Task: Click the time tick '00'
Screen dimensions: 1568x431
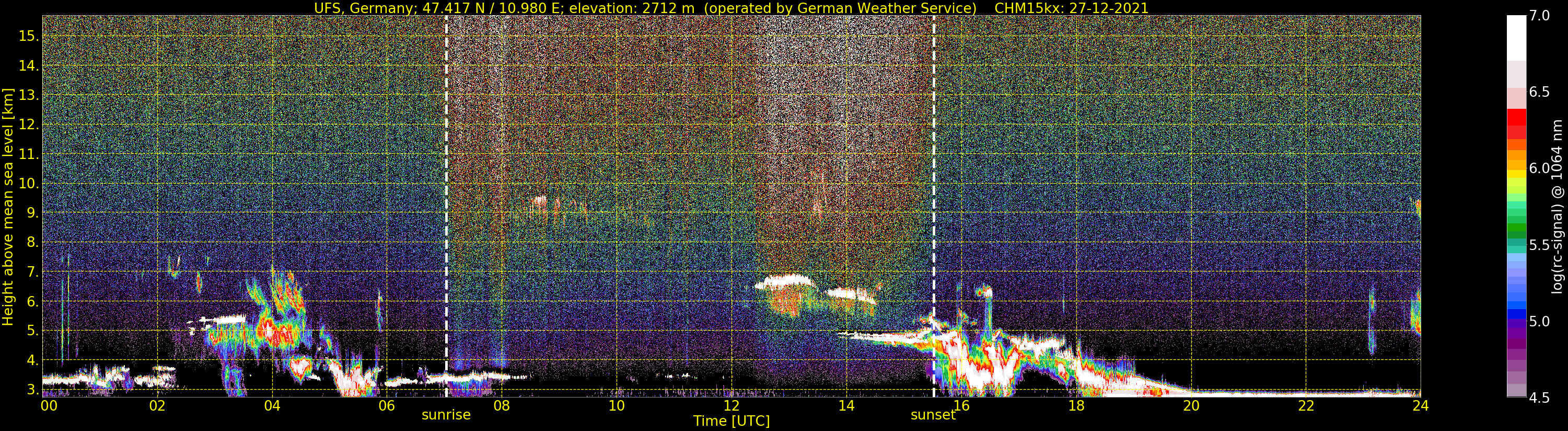Action: tap(48, 405)
